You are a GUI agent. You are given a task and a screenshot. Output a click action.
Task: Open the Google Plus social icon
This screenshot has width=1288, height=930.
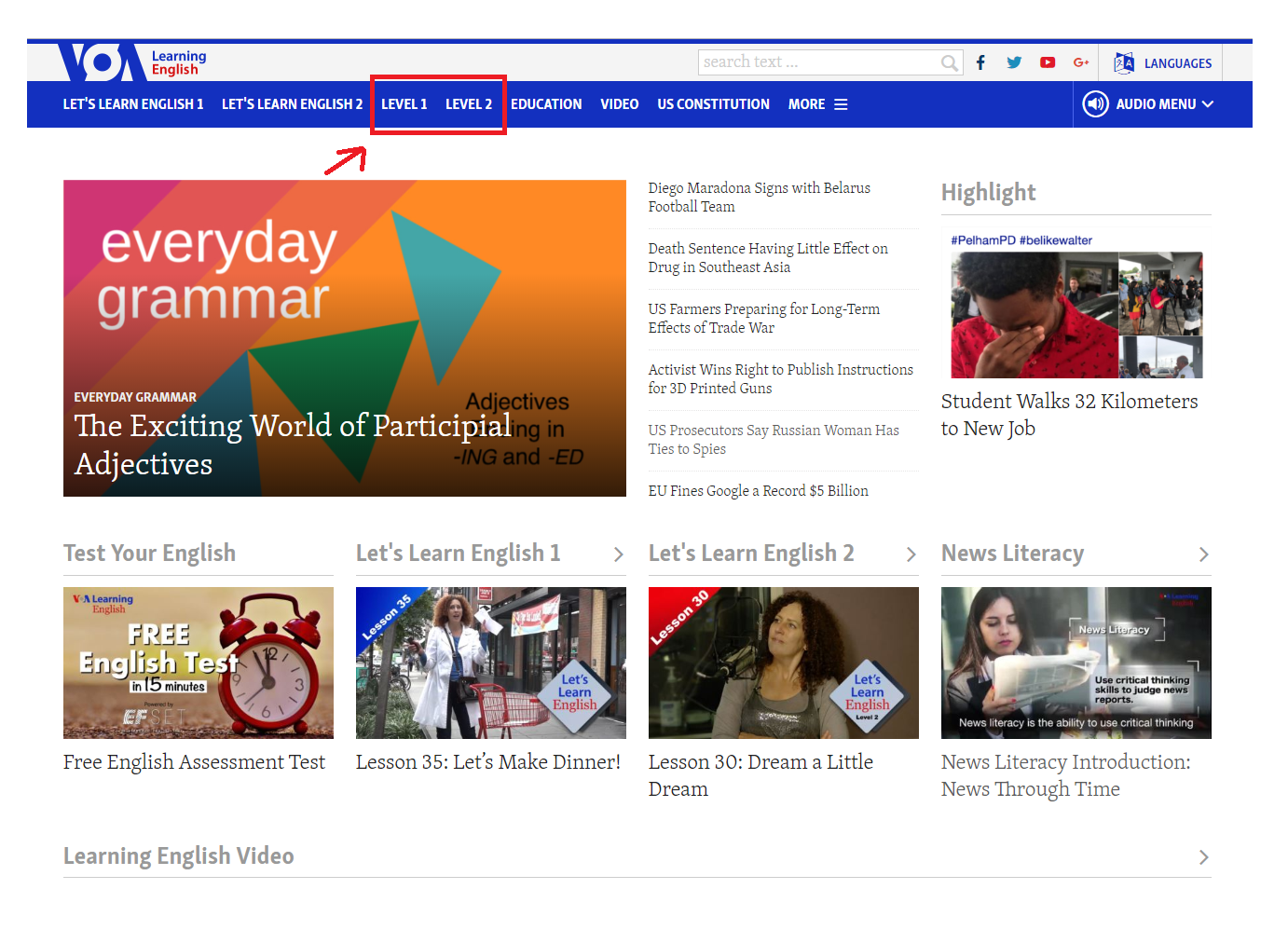click(1081, 62)
